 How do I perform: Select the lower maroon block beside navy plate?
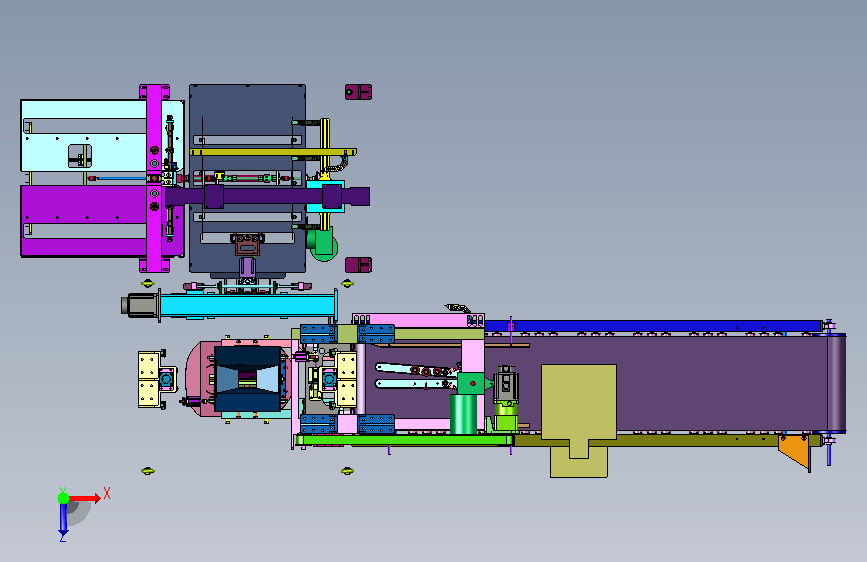[x=358, y=265]
